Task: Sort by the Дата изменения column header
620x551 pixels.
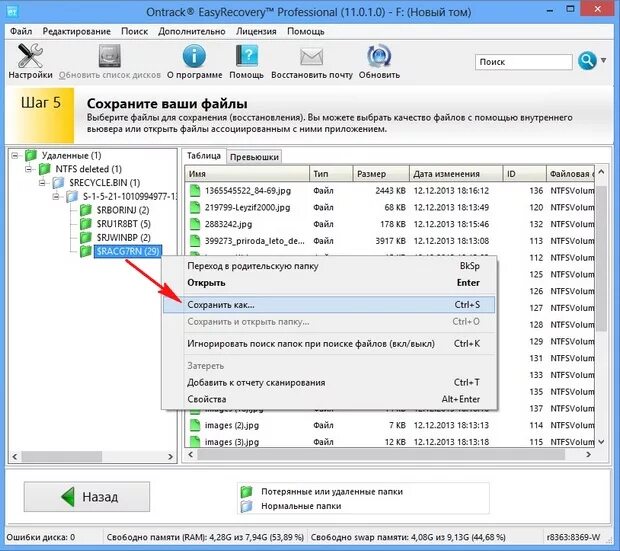Action: tap(456, 174)
